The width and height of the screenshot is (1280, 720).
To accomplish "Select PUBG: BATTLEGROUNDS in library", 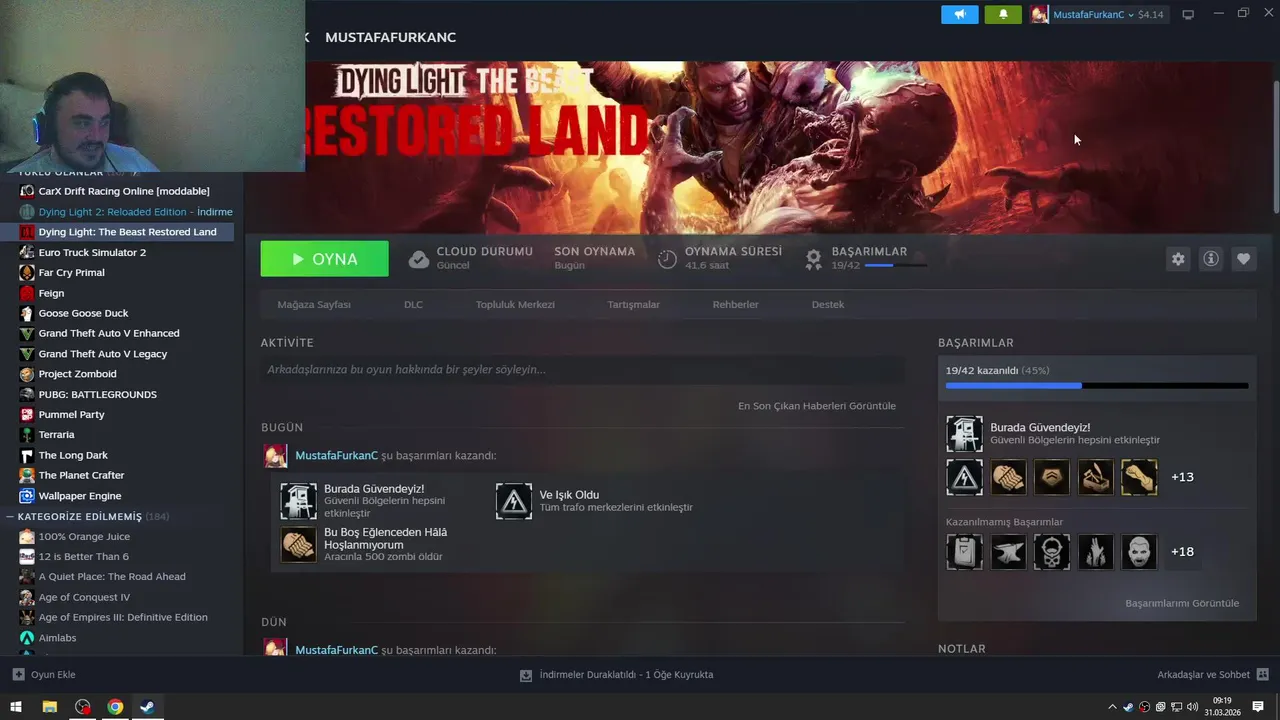I will pyautogui.click(x=97, y=394).
